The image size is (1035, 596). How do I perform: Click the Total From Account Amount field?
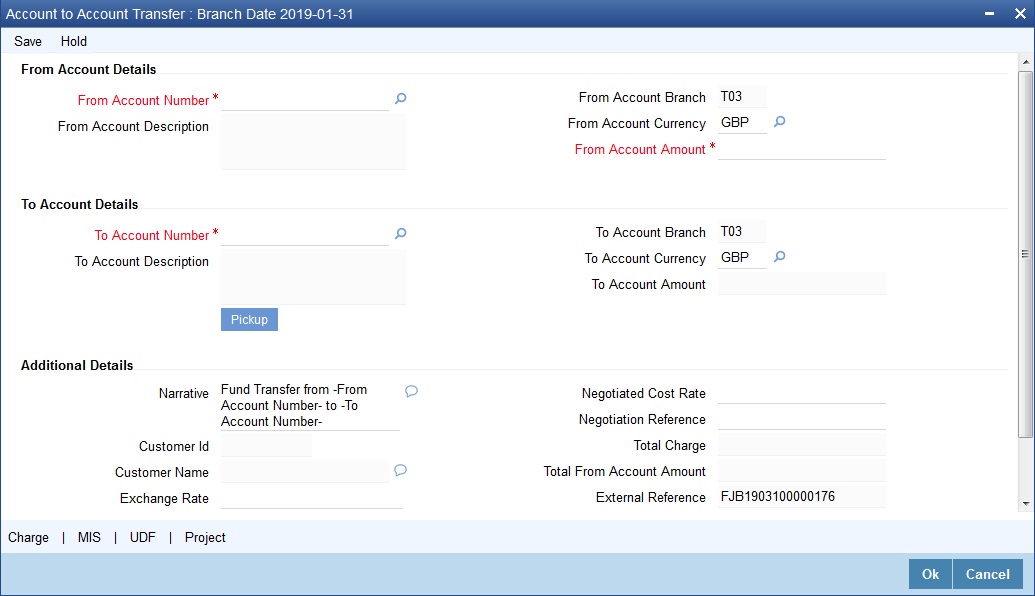tap(802, 471)
